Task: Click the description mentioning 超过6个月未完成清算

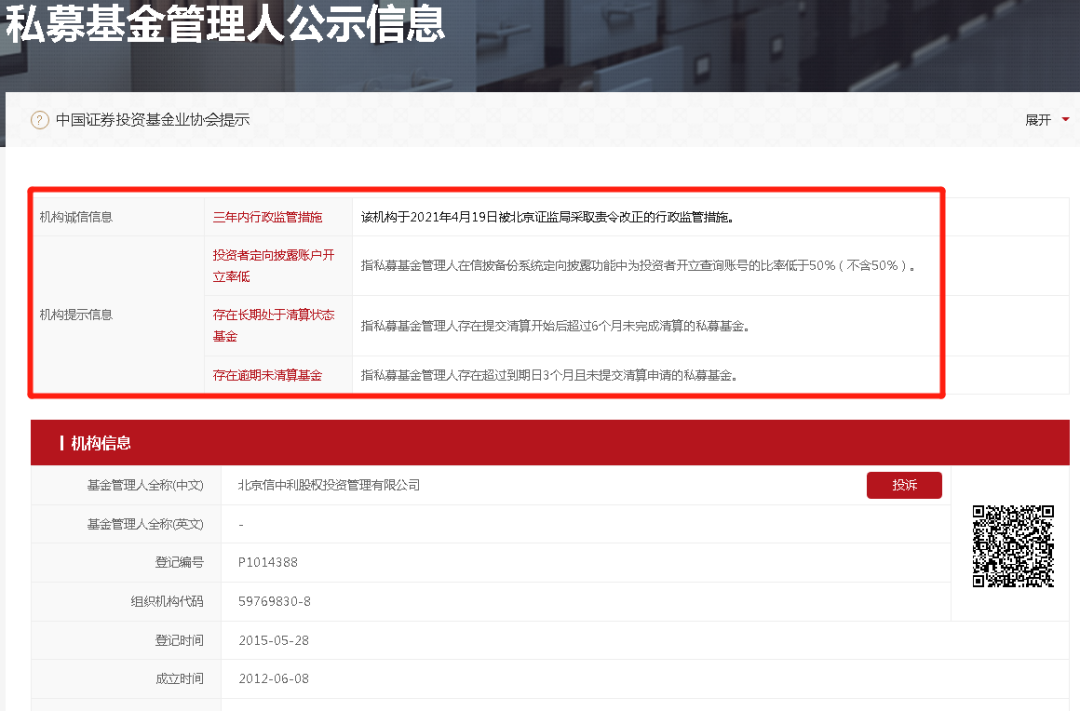Action: [555, 326]
